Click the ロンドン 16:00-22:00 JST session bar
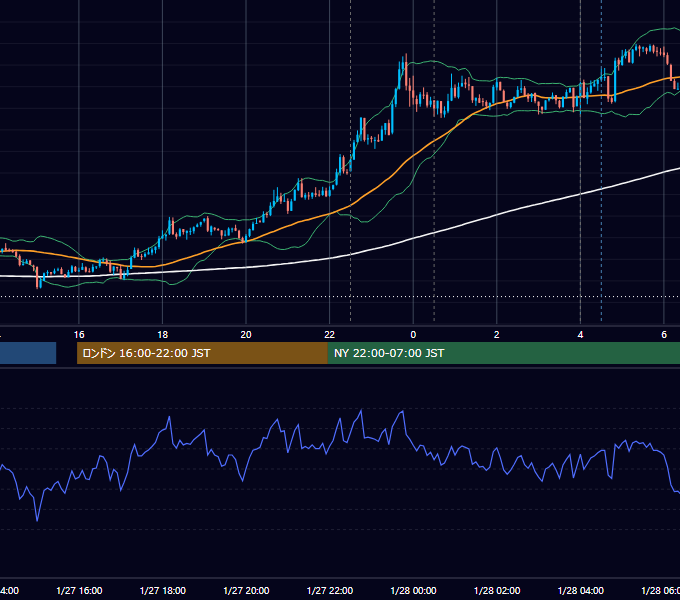Viewport: 680px width, 600px height. pyautogui.click(x=202, y=353)
